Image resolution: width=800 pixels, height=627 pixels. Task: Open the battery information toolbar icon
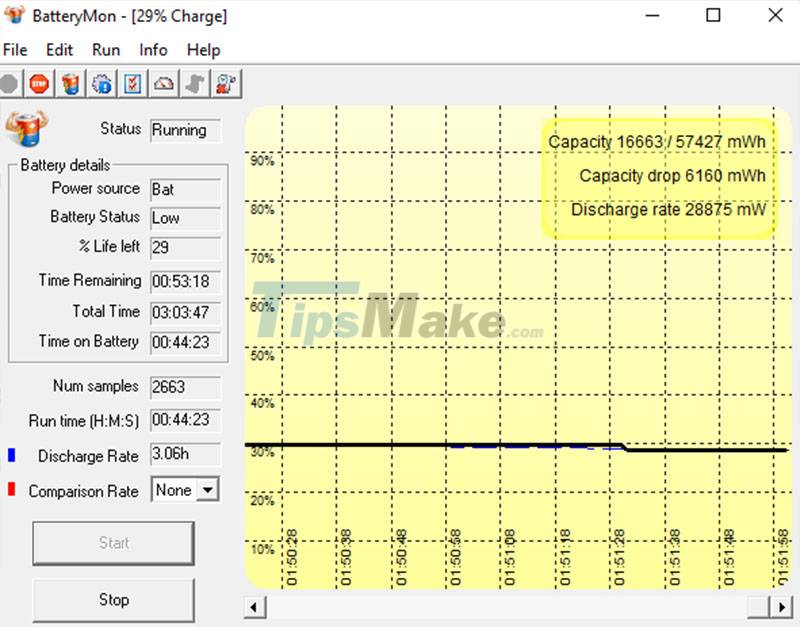70,83
